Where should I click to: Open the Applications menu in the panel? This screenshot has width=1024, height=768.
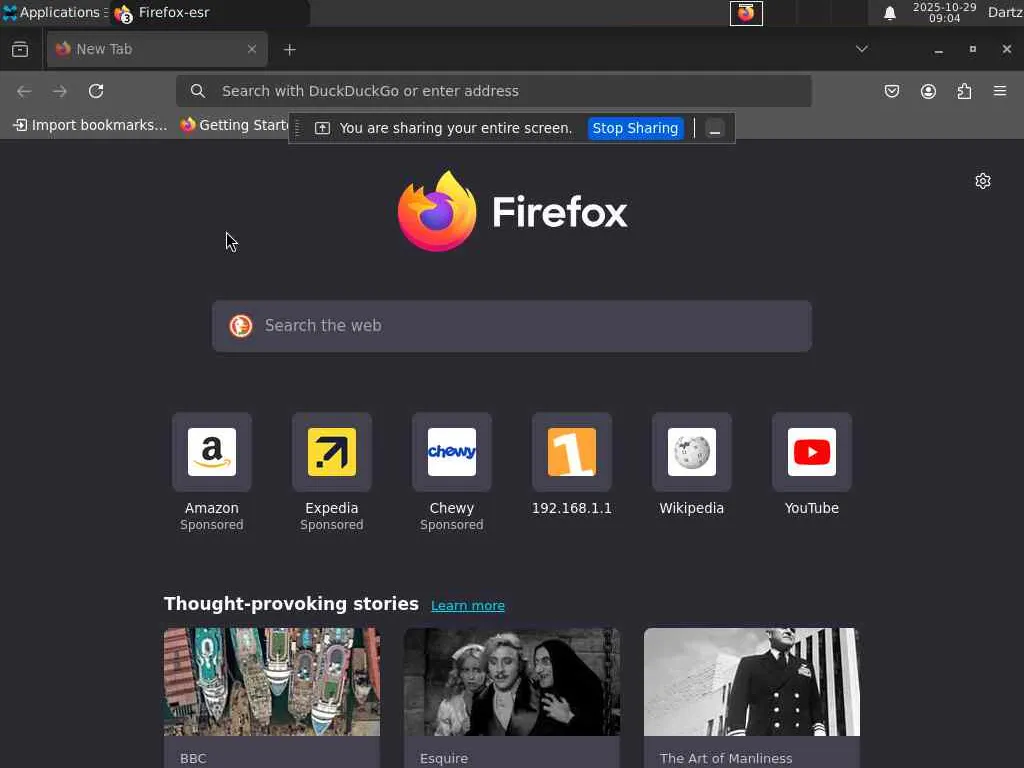[55, 12]
